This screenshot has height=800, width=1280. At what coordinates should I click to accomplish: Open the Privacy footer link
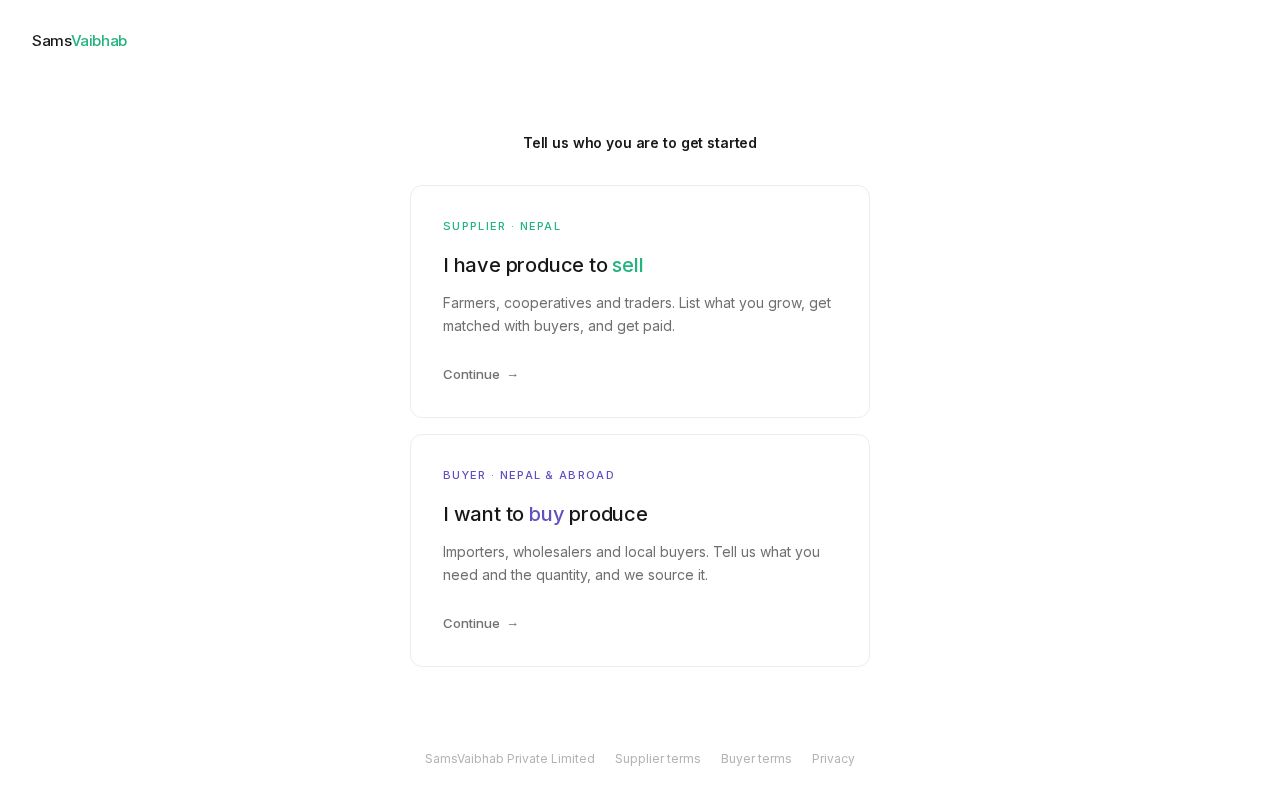tap(833, 759)
